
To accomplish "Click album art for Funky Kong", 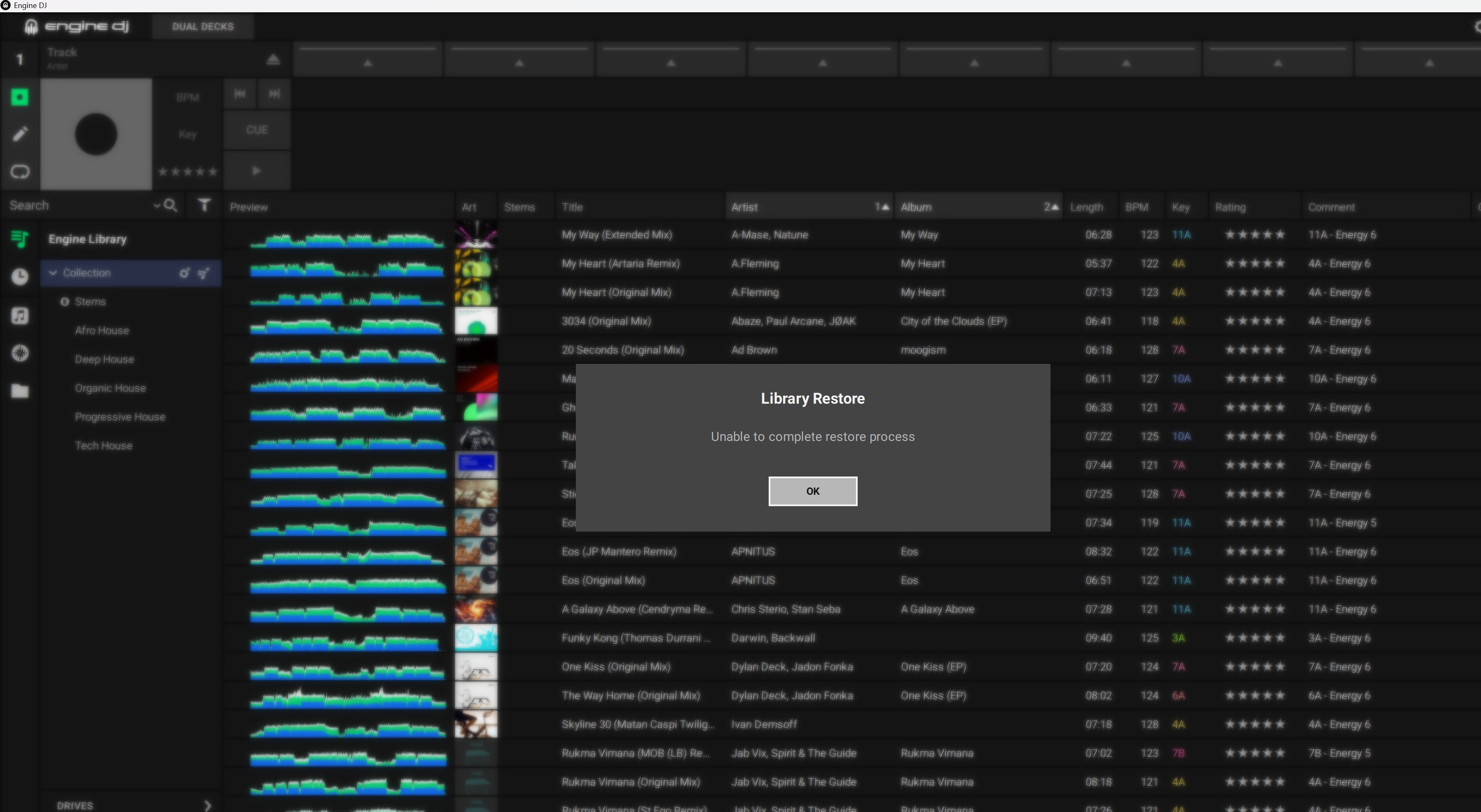I will click(x=476, y=638).
